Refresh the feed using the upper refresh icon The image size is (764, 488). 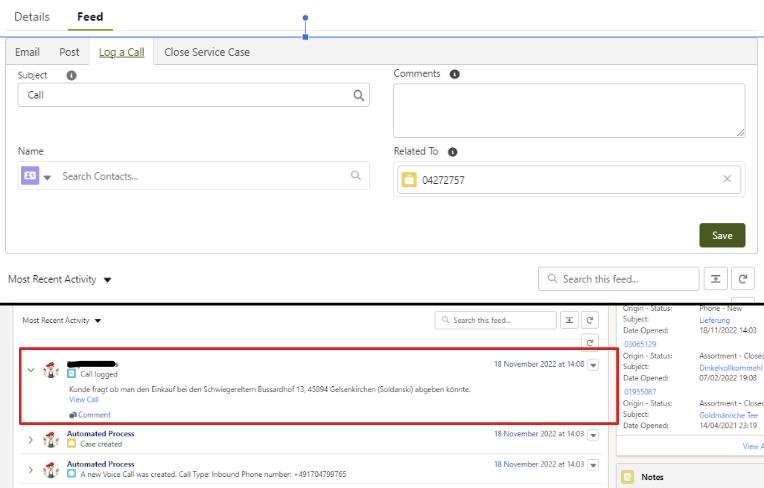pos(742,279)
